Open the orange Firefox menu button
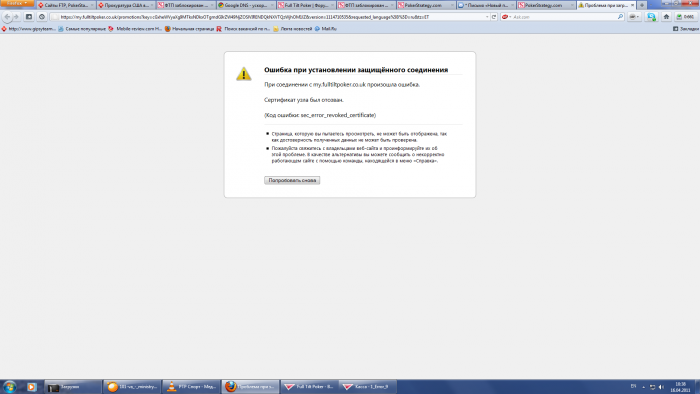 click(17, 3)
